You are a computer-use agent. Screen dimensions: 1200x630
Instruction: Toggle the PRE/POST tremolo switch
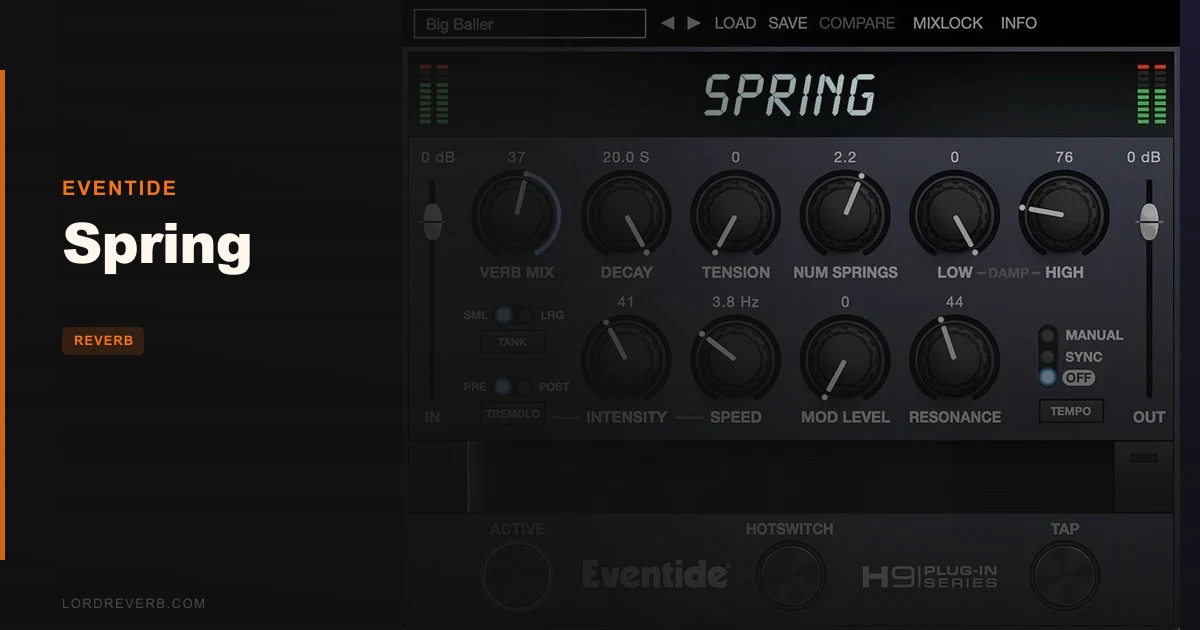(514, 387)
